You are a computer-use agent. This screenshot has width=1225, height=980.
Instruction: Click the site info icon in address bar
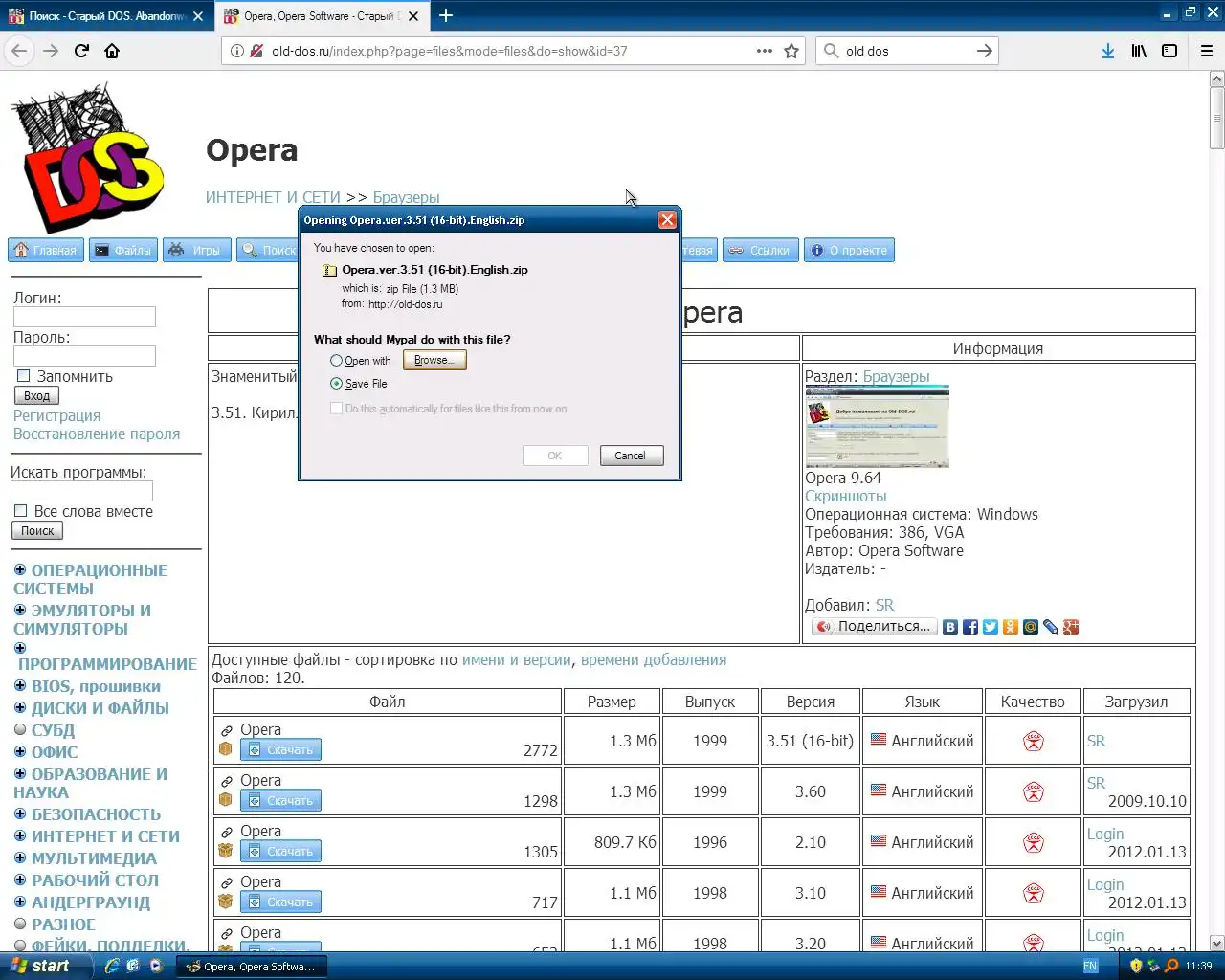(x=237, y=51)
